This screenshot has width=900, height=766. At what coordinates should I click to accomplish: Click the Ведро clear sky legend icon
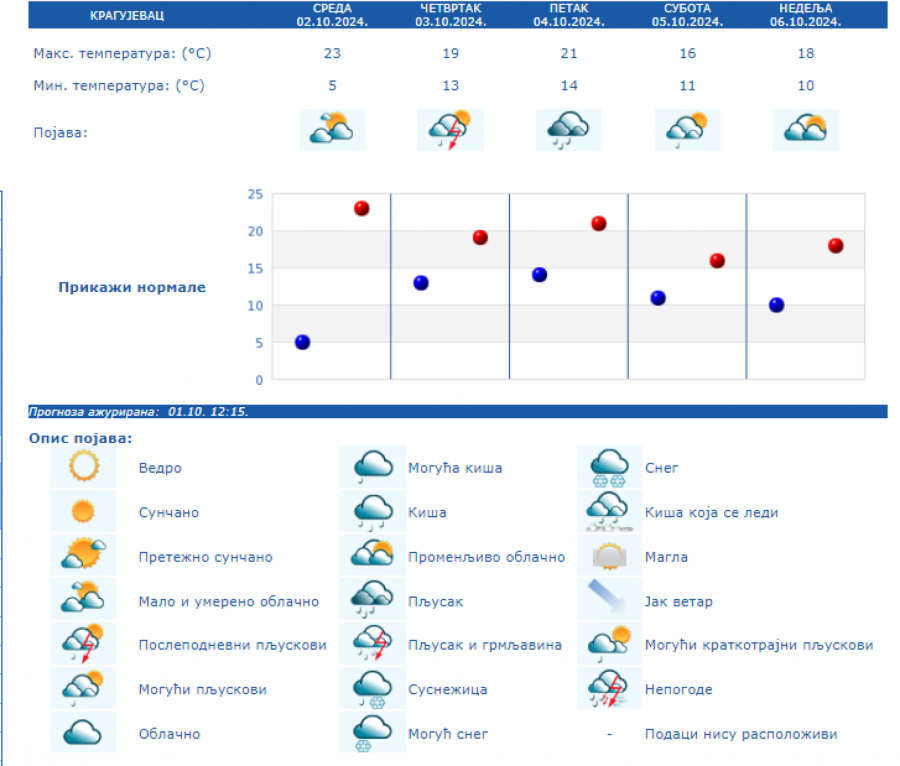83,467
